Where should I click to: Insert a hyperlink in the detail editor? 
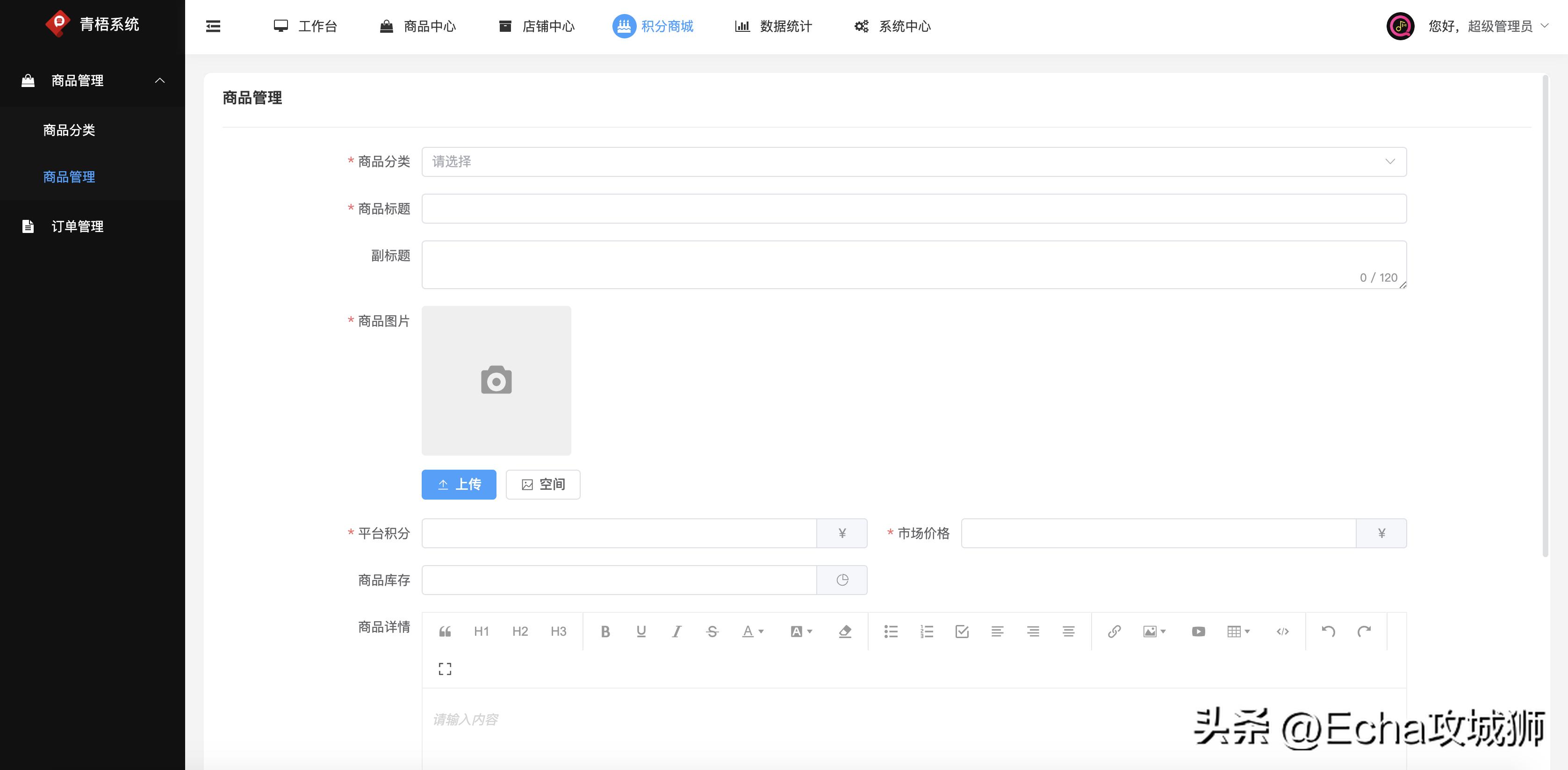pyautogui.click(x=1115, y=631)
